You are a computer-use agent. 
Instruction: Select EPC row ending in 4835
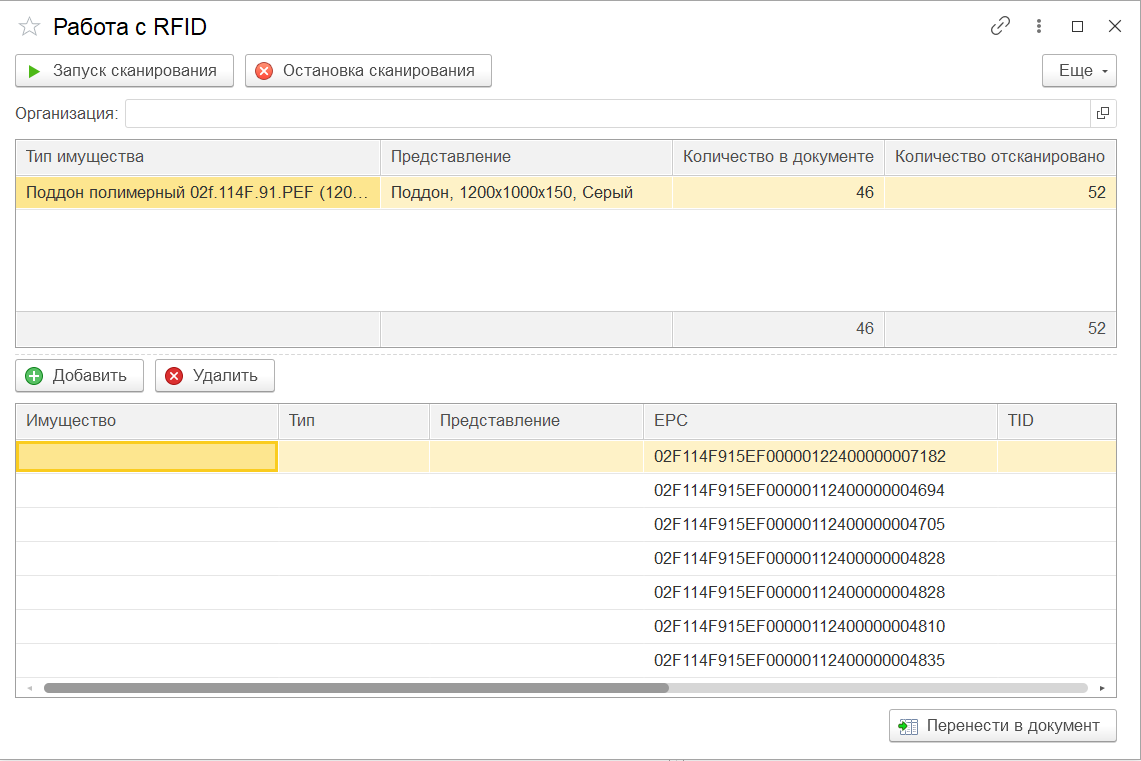(799, 661)
